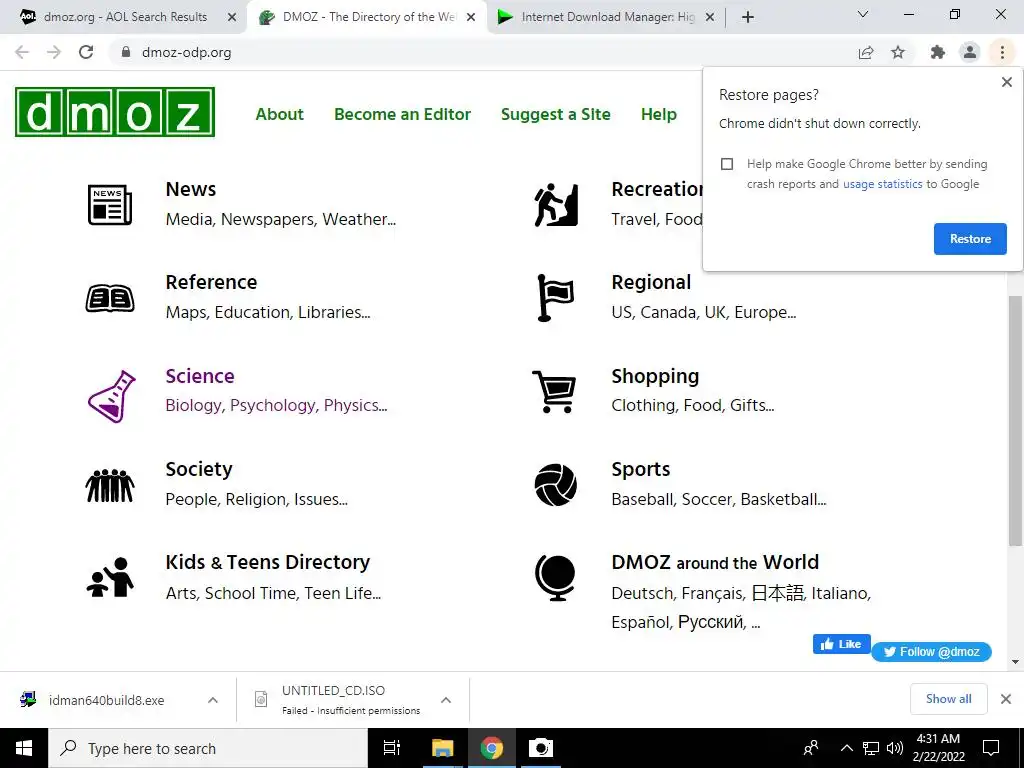The height and width of the screenshot is (768, 1024).
Task: Bookmark this page with the star icon
Action: pyautogui.click(x=898, y=52)
